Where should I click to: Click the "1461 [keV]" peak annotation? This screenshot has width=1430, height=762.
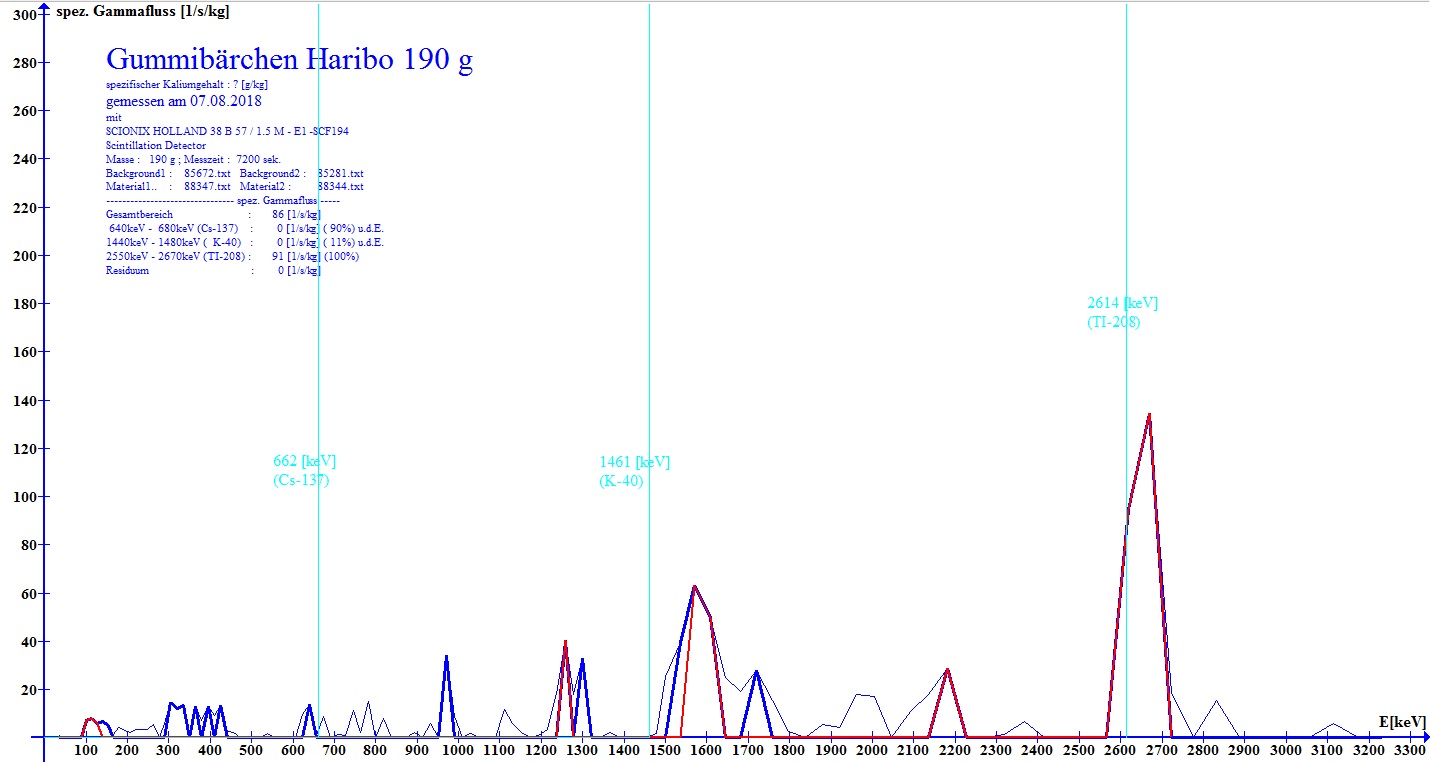[634, 462]
